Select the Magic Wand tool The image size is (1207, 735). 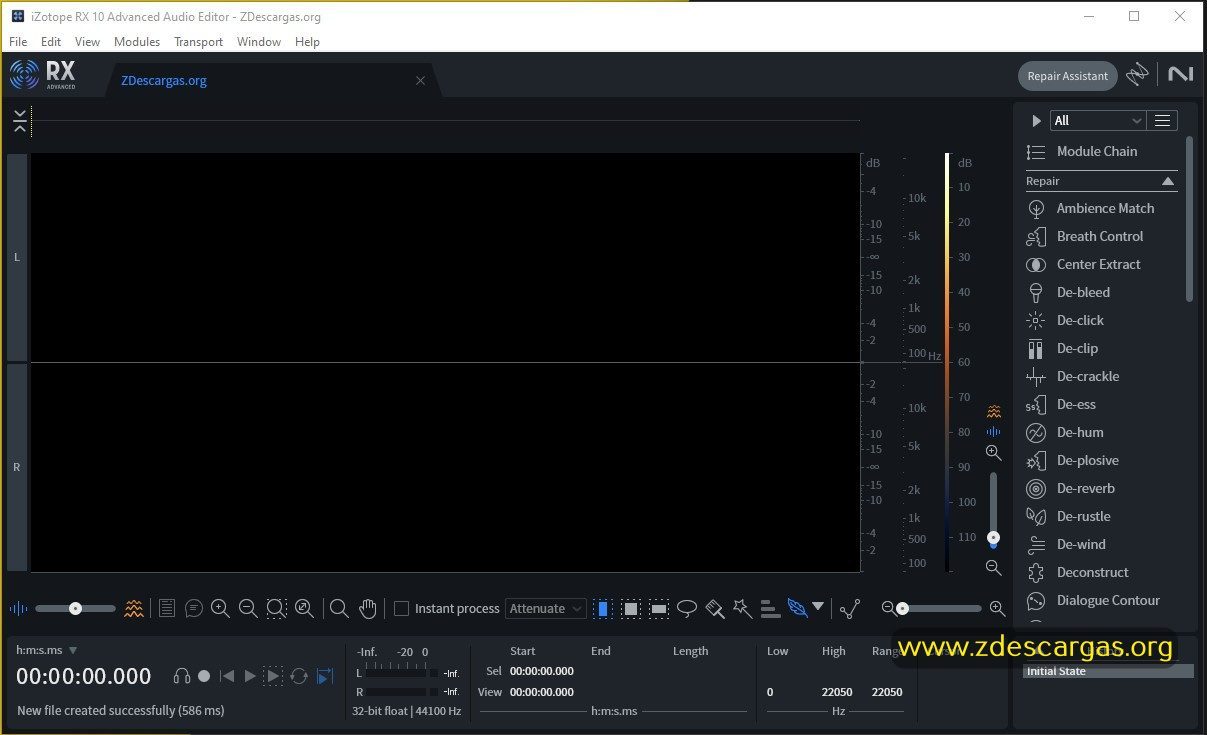pyautogui.click(x=742, y=608)
